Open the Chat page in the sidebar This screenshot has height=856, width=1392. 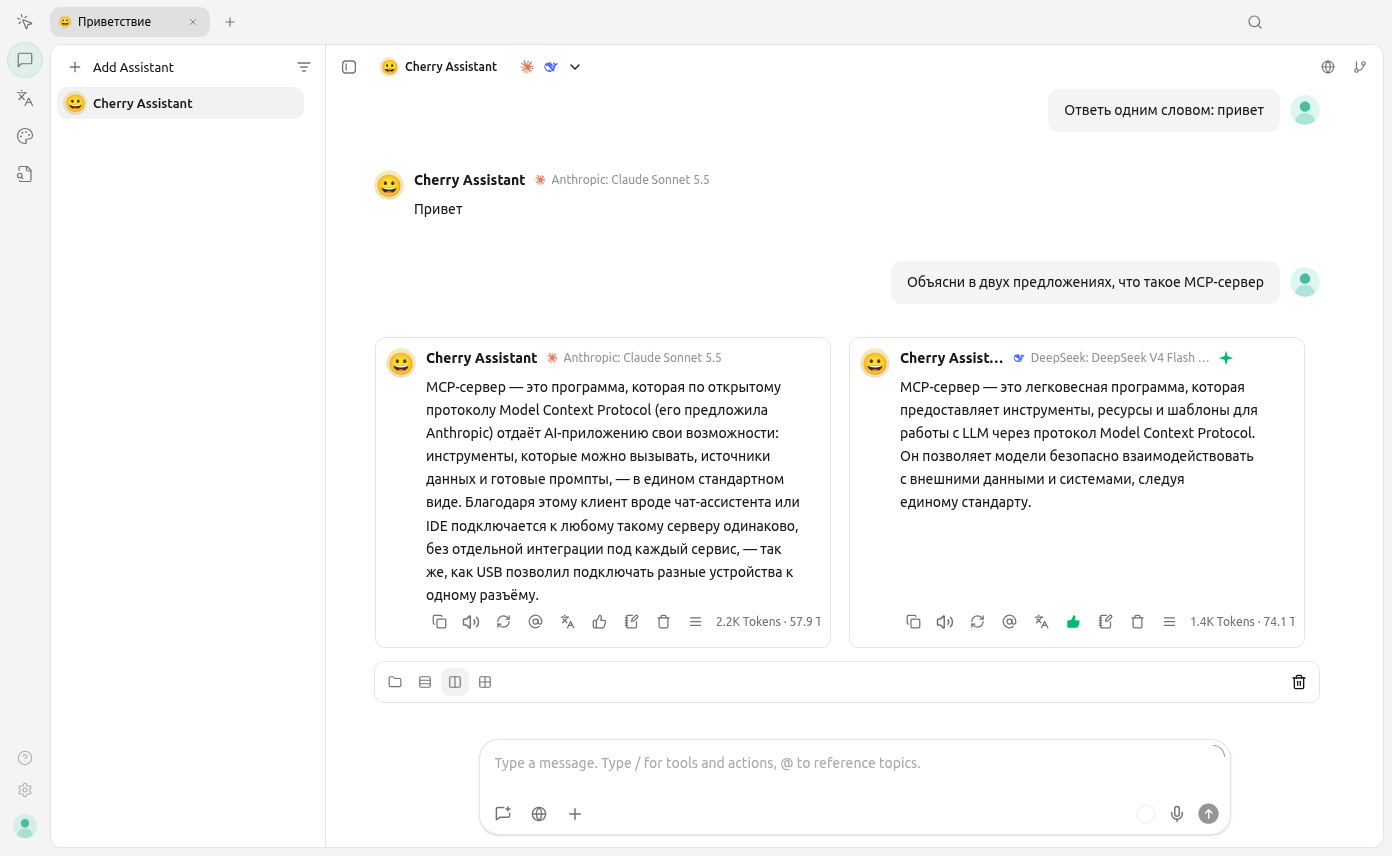pyautogui.click(x=25, y=60)
